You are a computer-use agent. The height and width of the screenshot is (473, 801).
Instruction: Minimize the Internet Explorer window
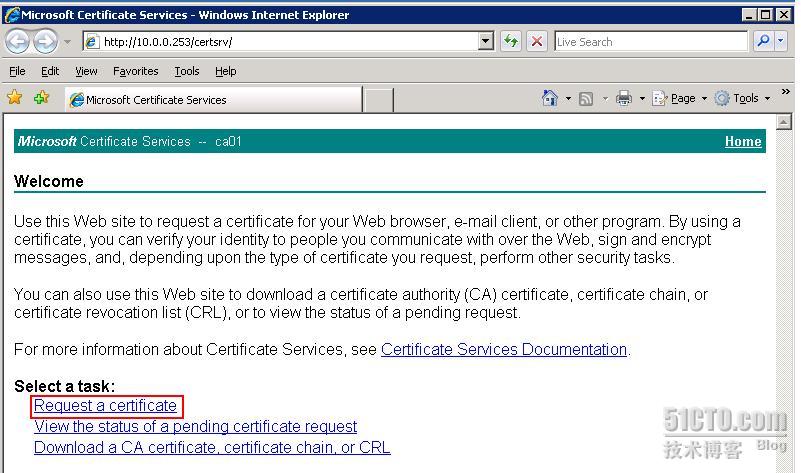[748, 15]
